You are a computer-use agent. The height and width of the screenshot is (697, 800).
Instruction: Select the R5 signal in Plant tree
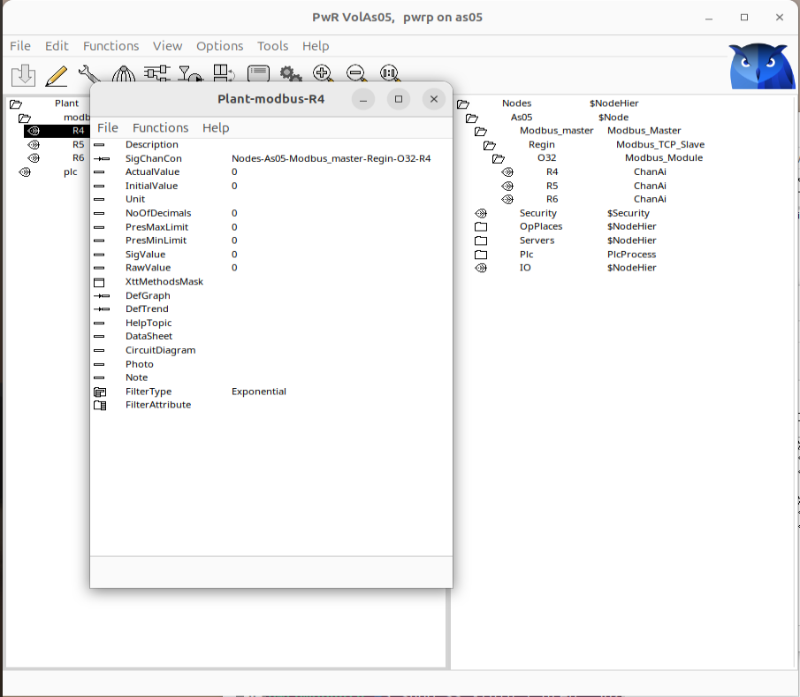(78, 144)
